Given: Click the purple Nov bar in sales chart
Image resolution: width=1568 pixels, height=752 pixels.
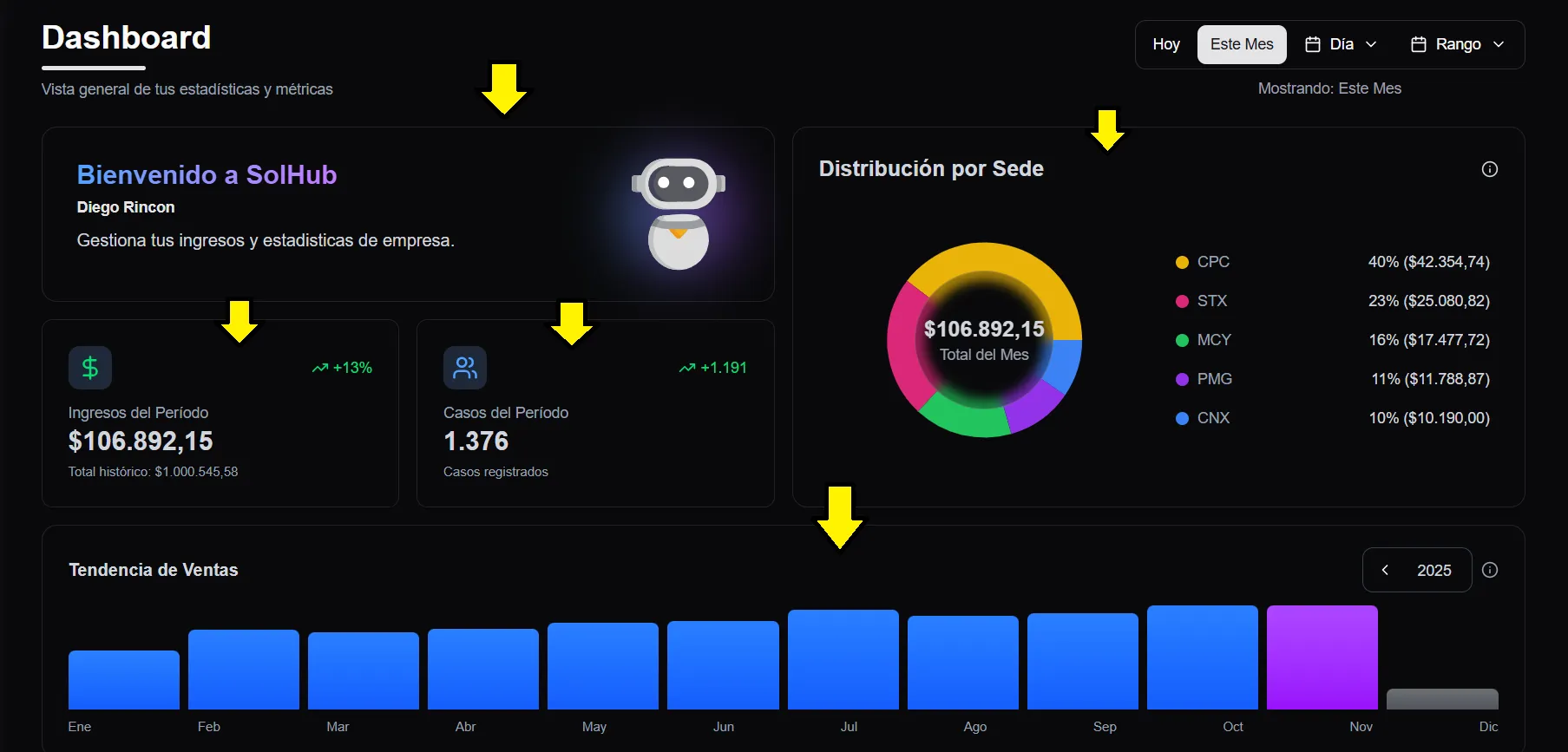Looking at the screenshot, I should tap(1322, 657).
